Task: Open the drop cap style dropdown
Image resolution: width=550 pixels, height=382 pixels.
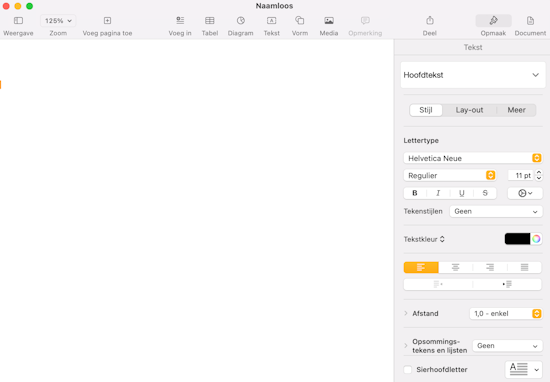Action: tap(523, 370)
